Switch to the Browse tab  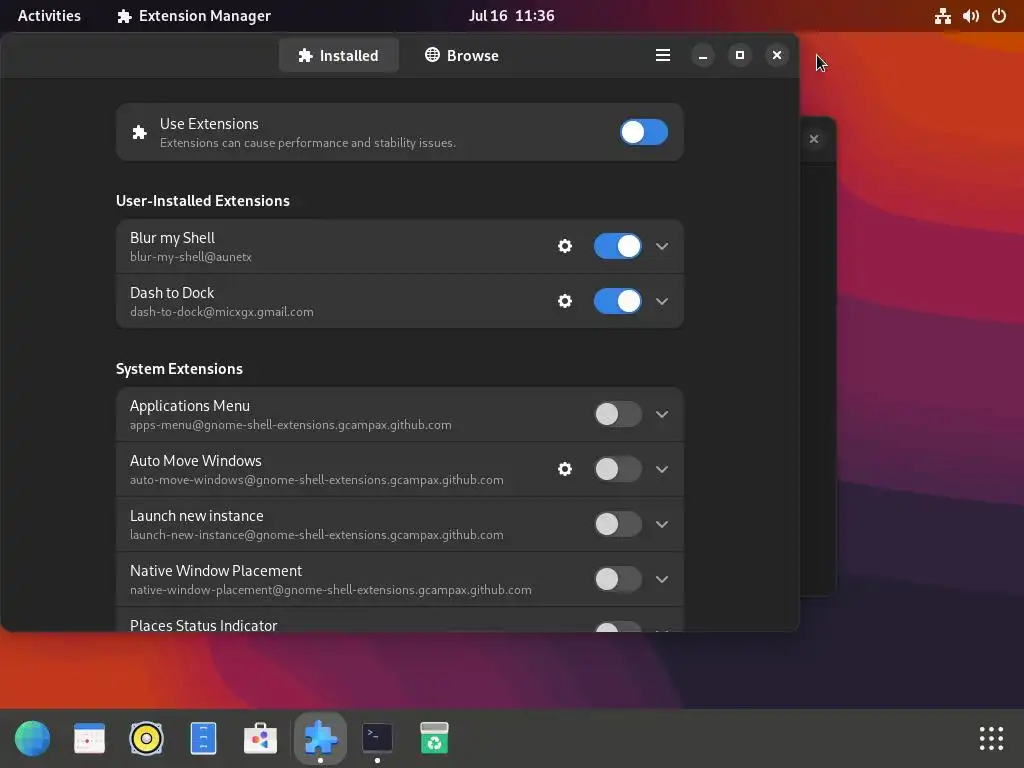[462, 56]
